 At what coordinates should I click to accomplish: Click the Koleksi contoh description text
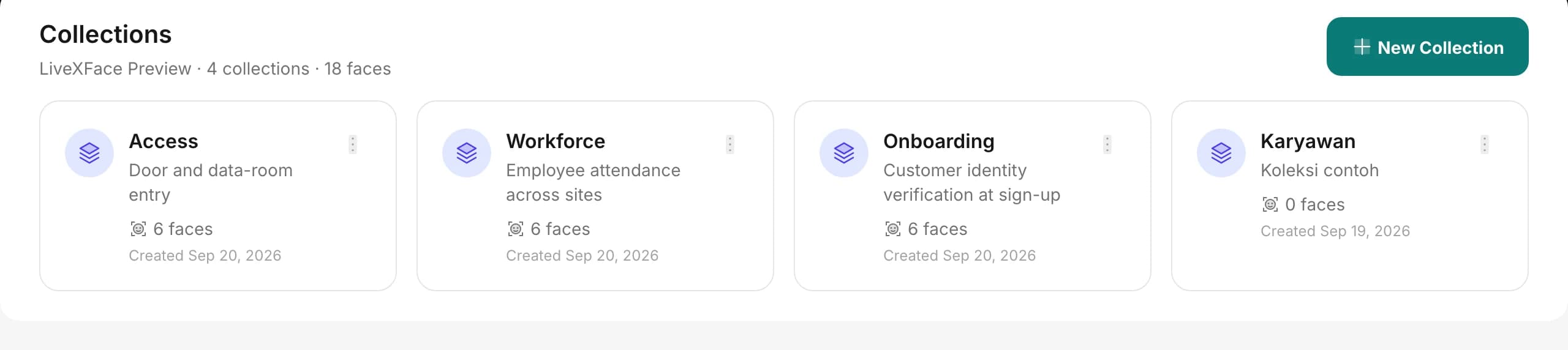pyautogui.click(x=1319, y=170)
